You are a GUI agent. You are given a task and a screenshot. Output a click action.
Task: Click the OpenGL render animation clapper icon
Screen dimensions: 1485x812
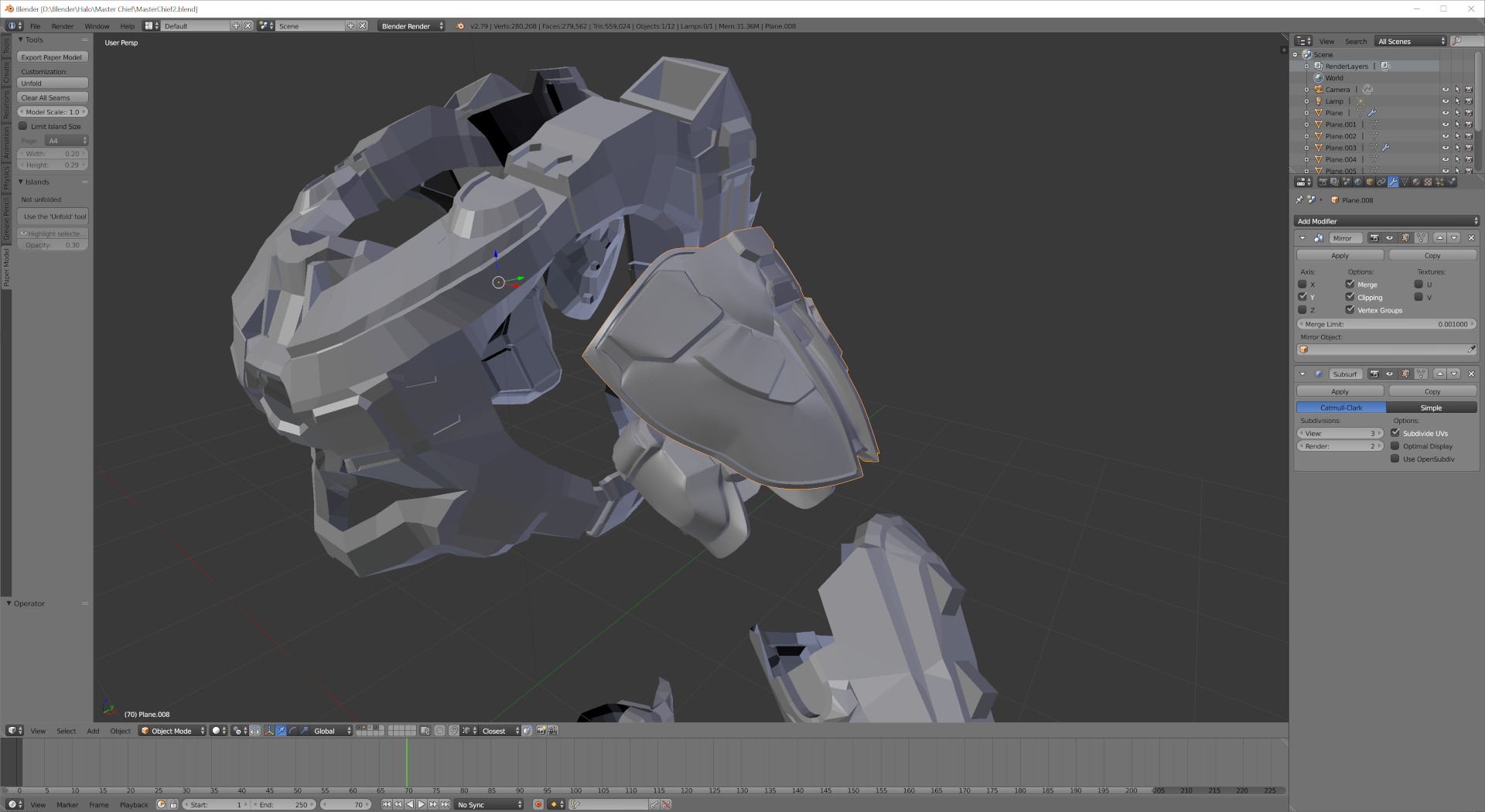(x=553, y=731)
